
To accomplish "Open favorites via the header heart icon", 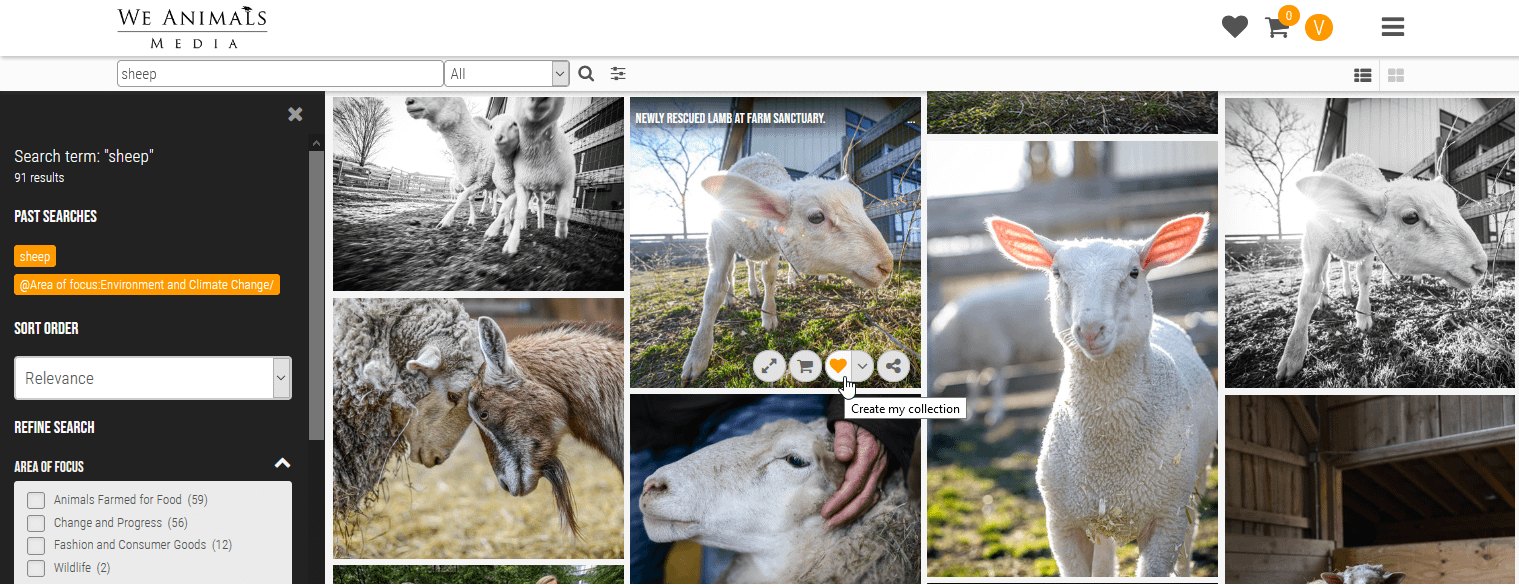I will [x=1235, y=27].
